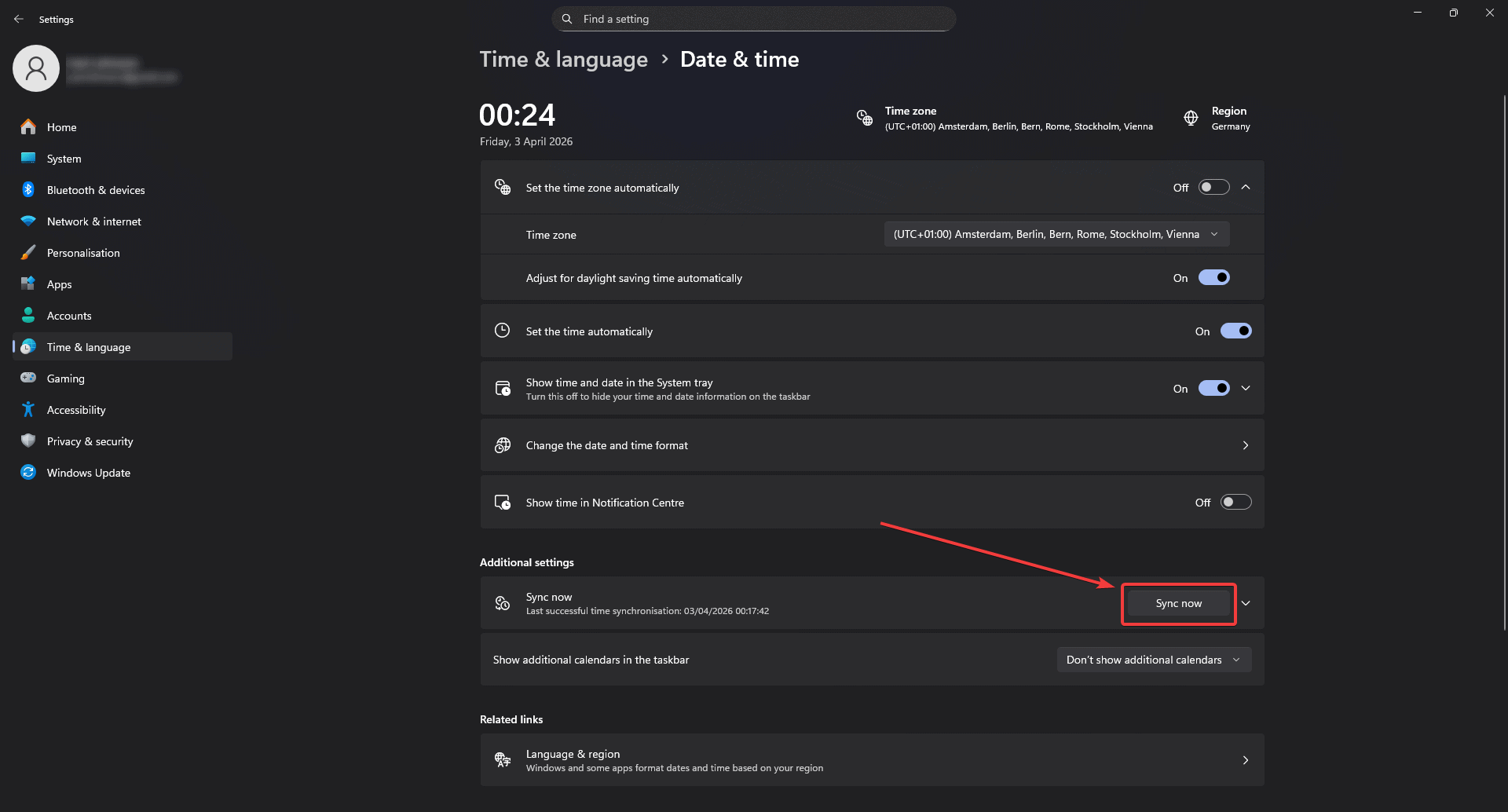The height and width of the screenshot is (812, 1508).
Task: Click the last successful synchronisation text
Action: tap(647, 611)
